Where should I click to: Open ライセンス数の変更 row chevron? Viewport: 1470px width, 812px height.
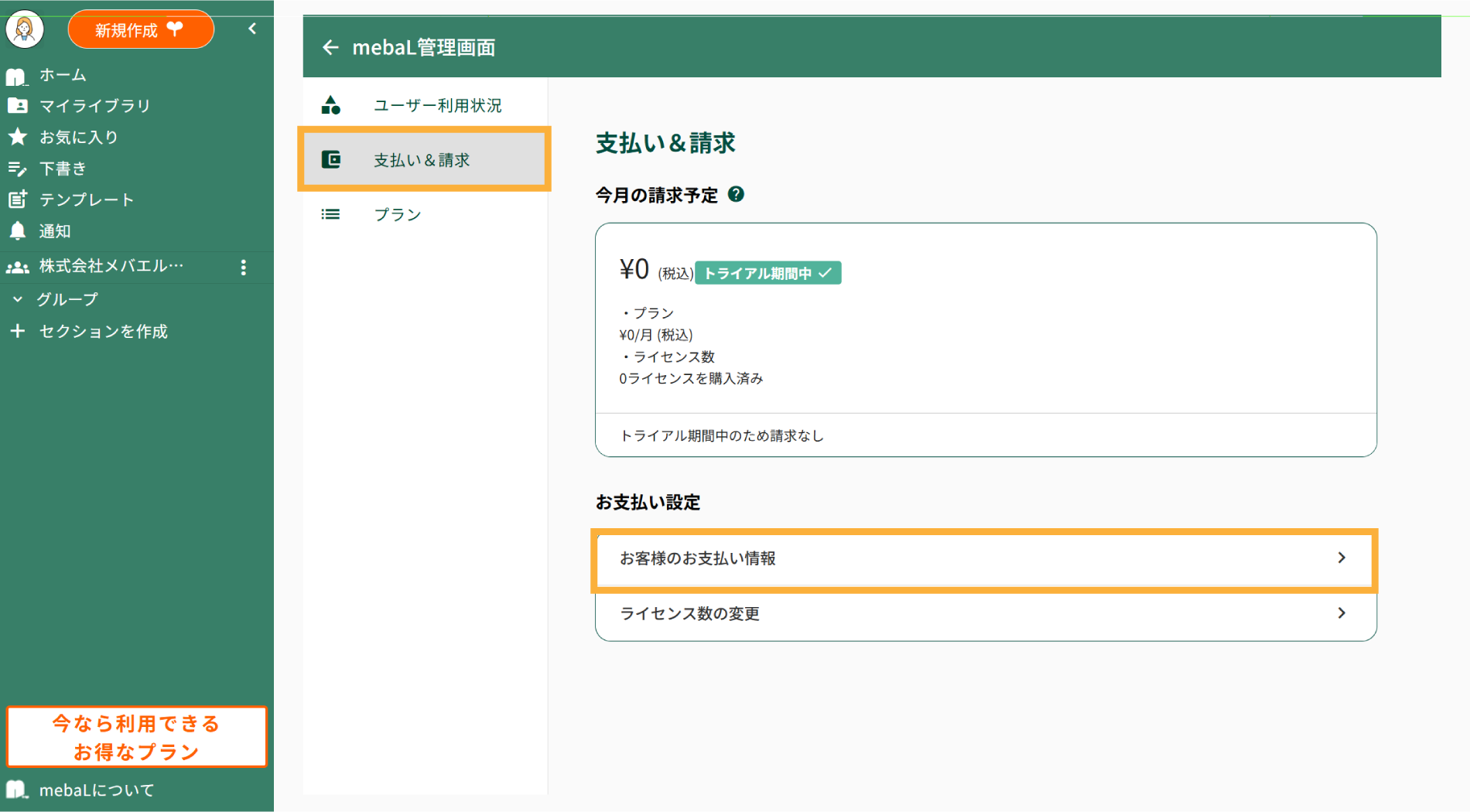(x=1342, y=613)
